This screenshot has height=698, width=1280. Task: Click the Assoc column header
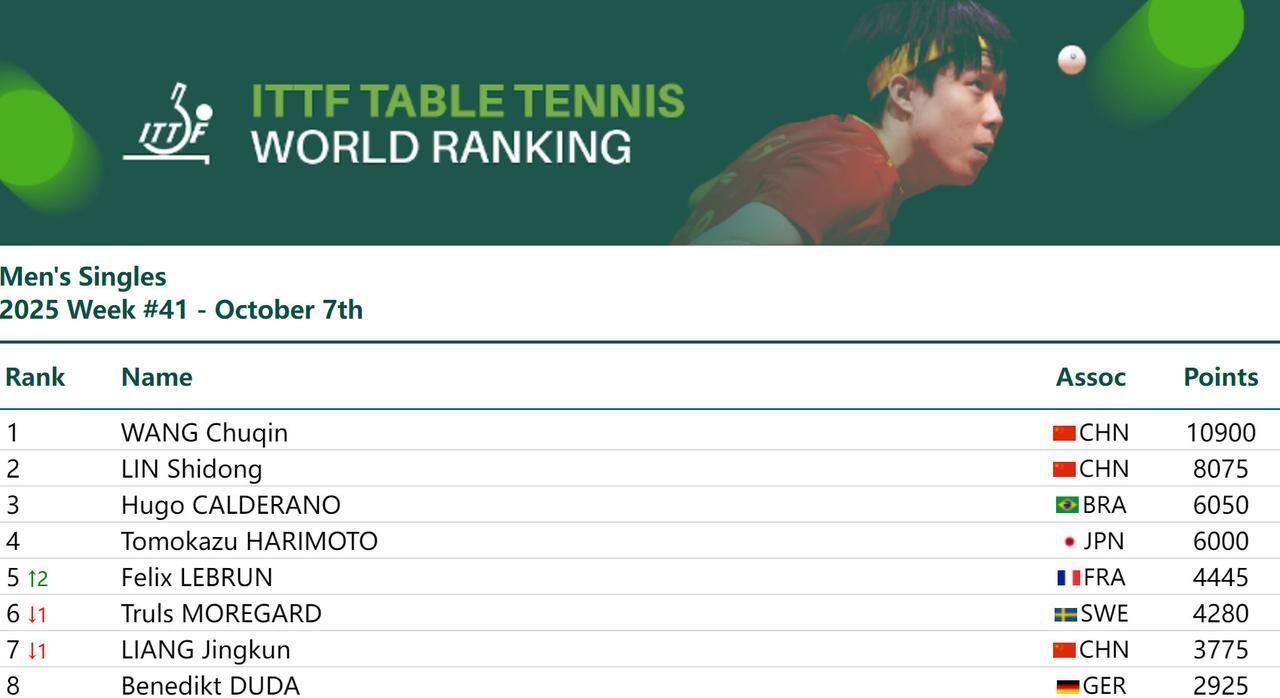coord(1090,377)
